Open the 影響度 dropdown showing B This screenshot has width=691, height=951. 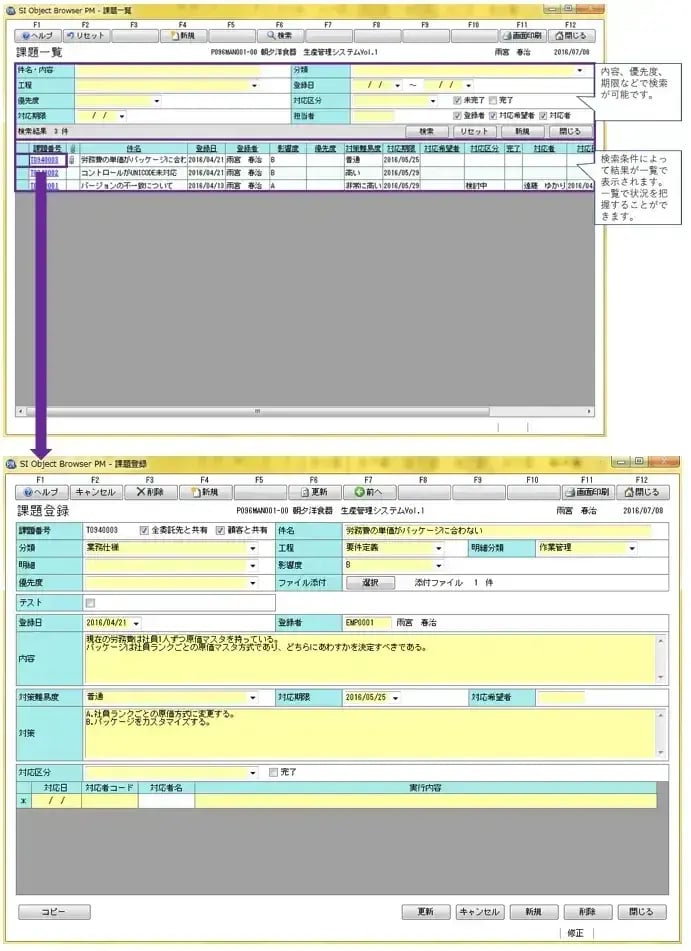[437, 565]
